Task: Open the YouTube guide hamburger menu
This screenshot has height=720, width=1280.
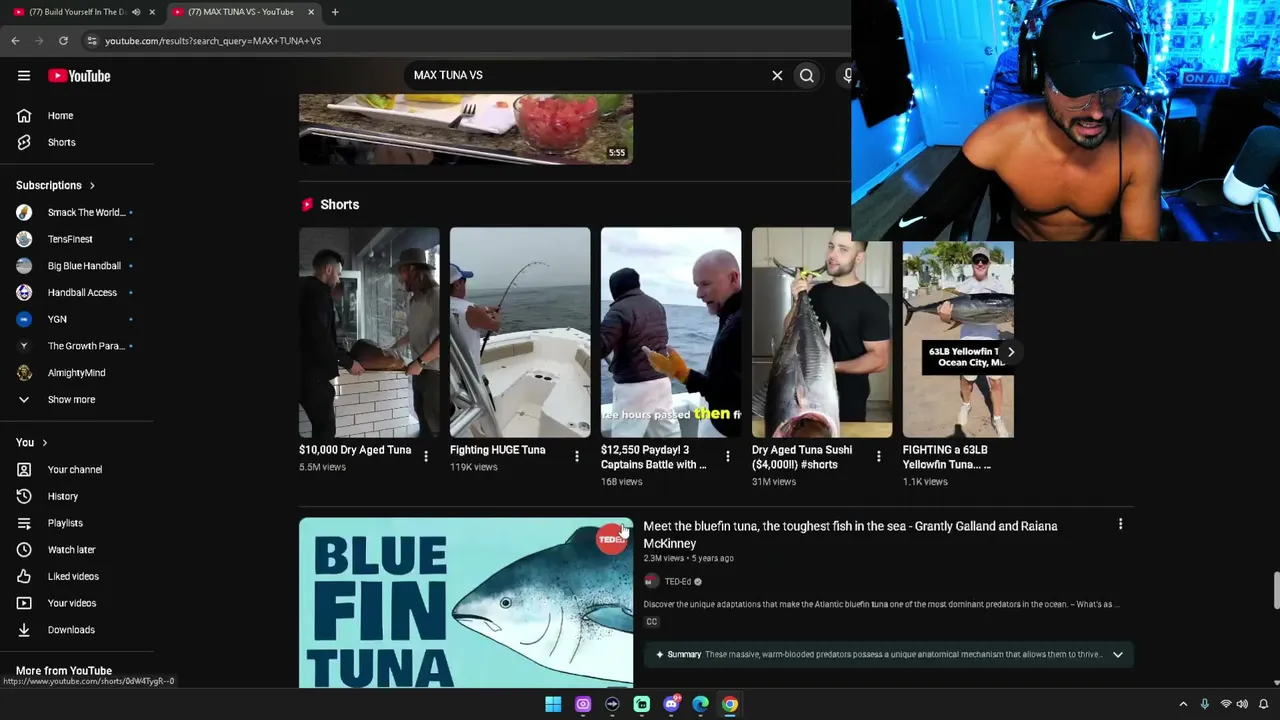Action: tap(24, 76)
